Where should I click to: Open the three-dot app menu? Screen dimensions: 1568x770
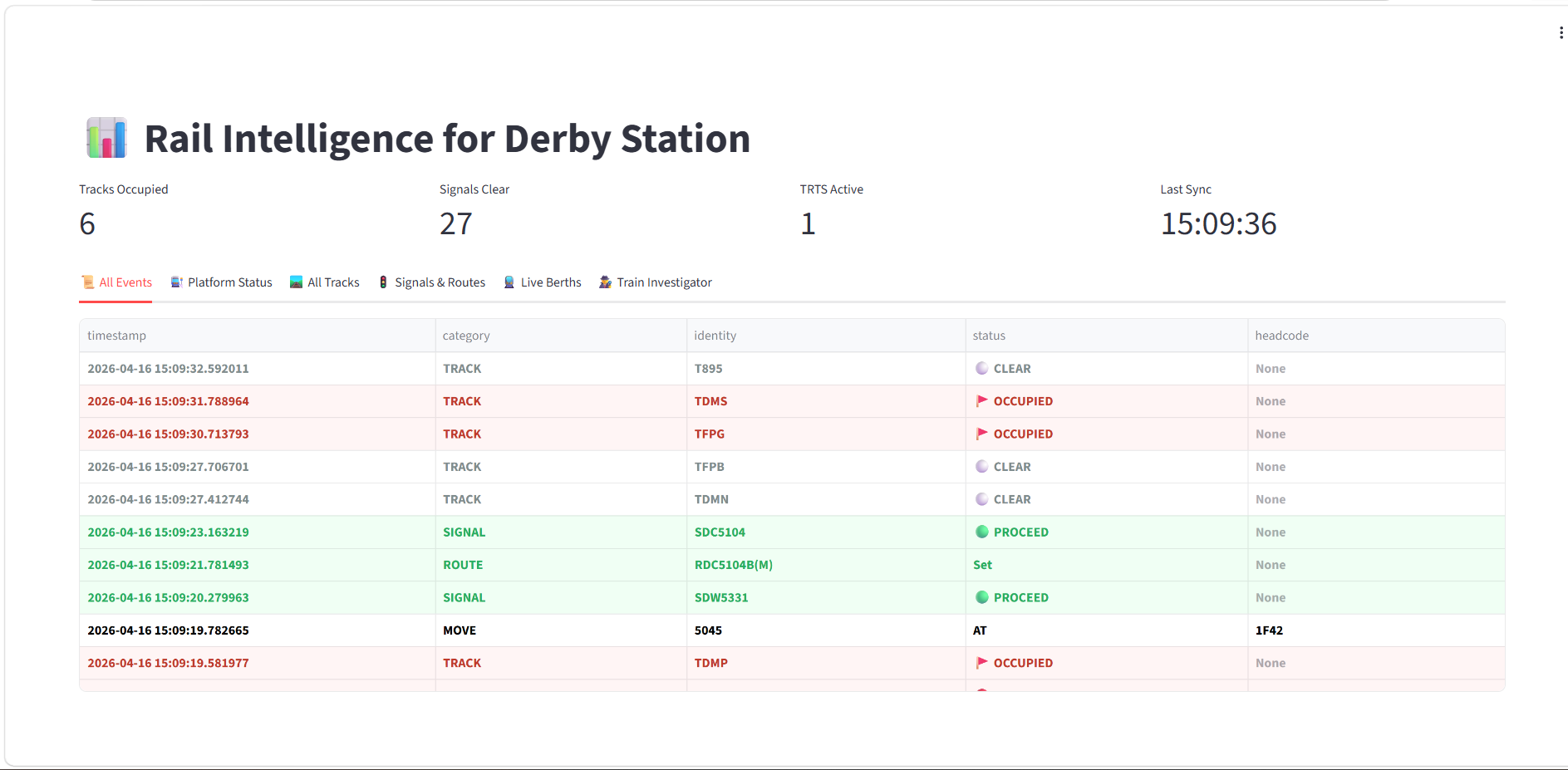(1561, 32)
